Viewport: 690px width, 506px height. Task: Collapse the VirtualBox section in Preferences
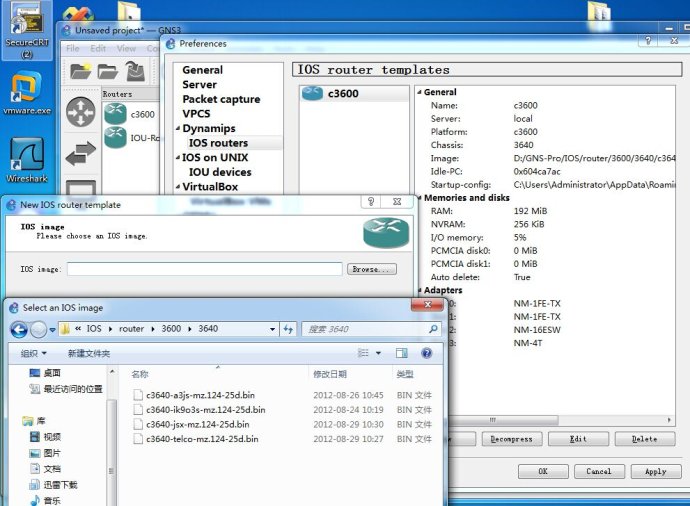pos(178,187)
